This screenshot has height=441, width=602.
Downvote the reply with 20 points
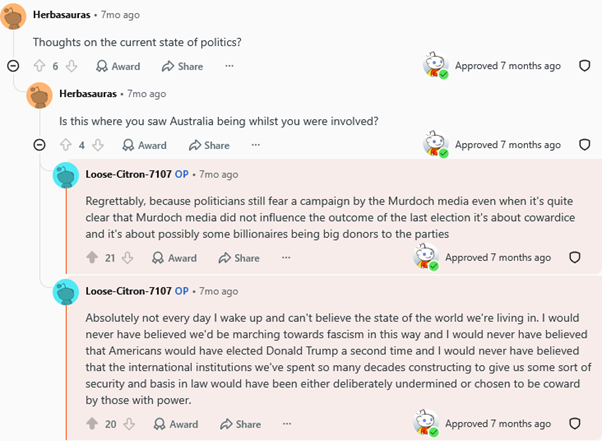[x=129, y=424]
